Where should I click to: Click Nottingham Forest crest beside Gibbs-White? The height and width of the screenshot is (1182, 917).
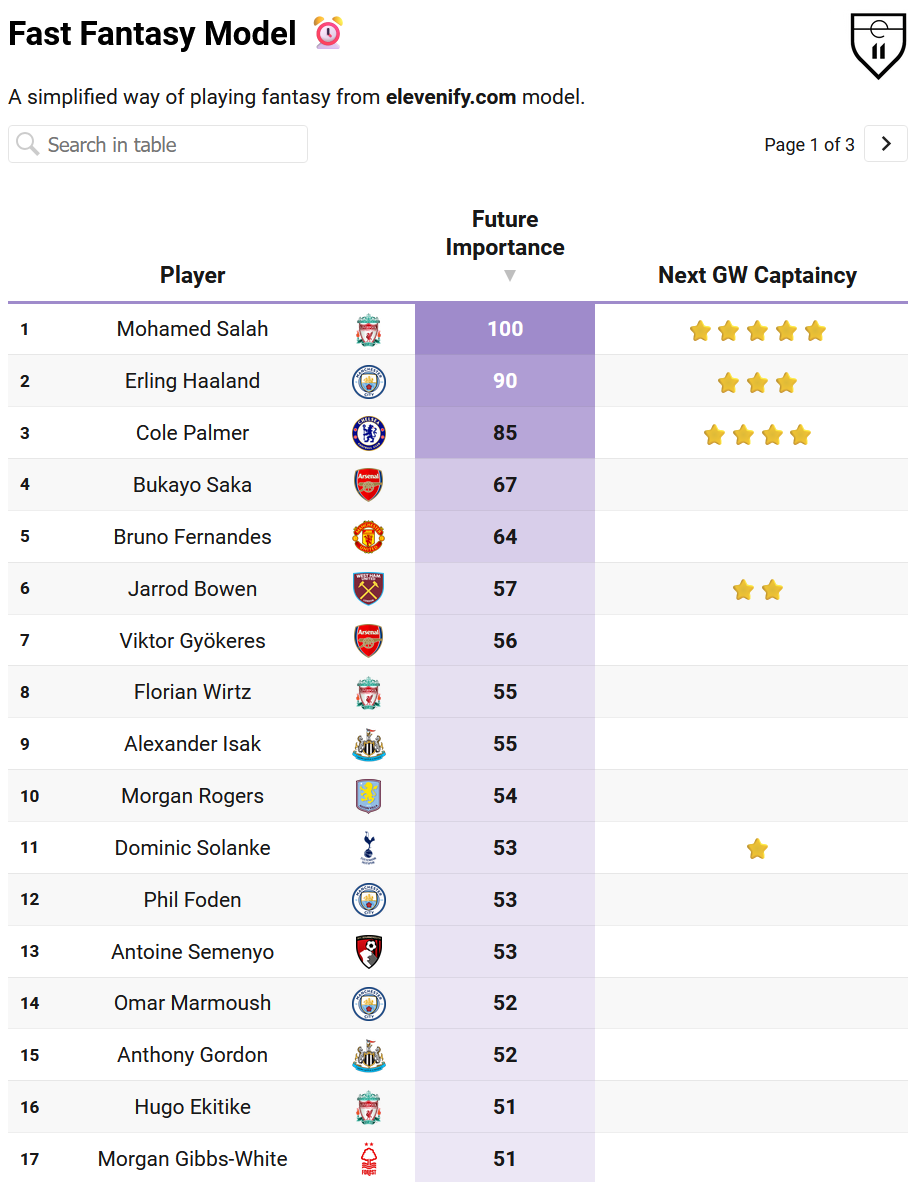tap(369, 1159)
